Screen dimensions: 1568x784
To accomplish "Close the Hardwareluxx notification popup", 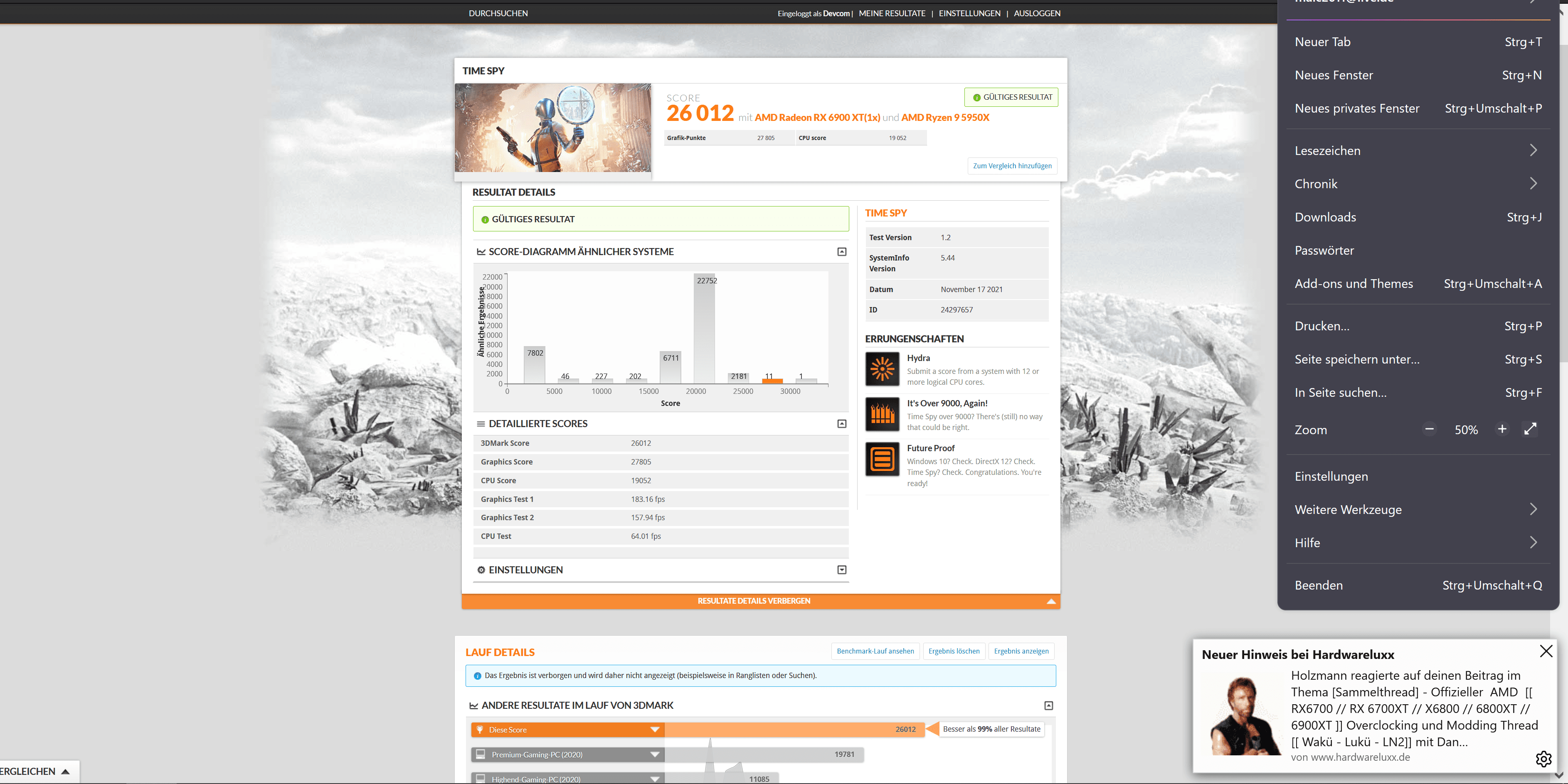I will click(x=1546, y=651).
